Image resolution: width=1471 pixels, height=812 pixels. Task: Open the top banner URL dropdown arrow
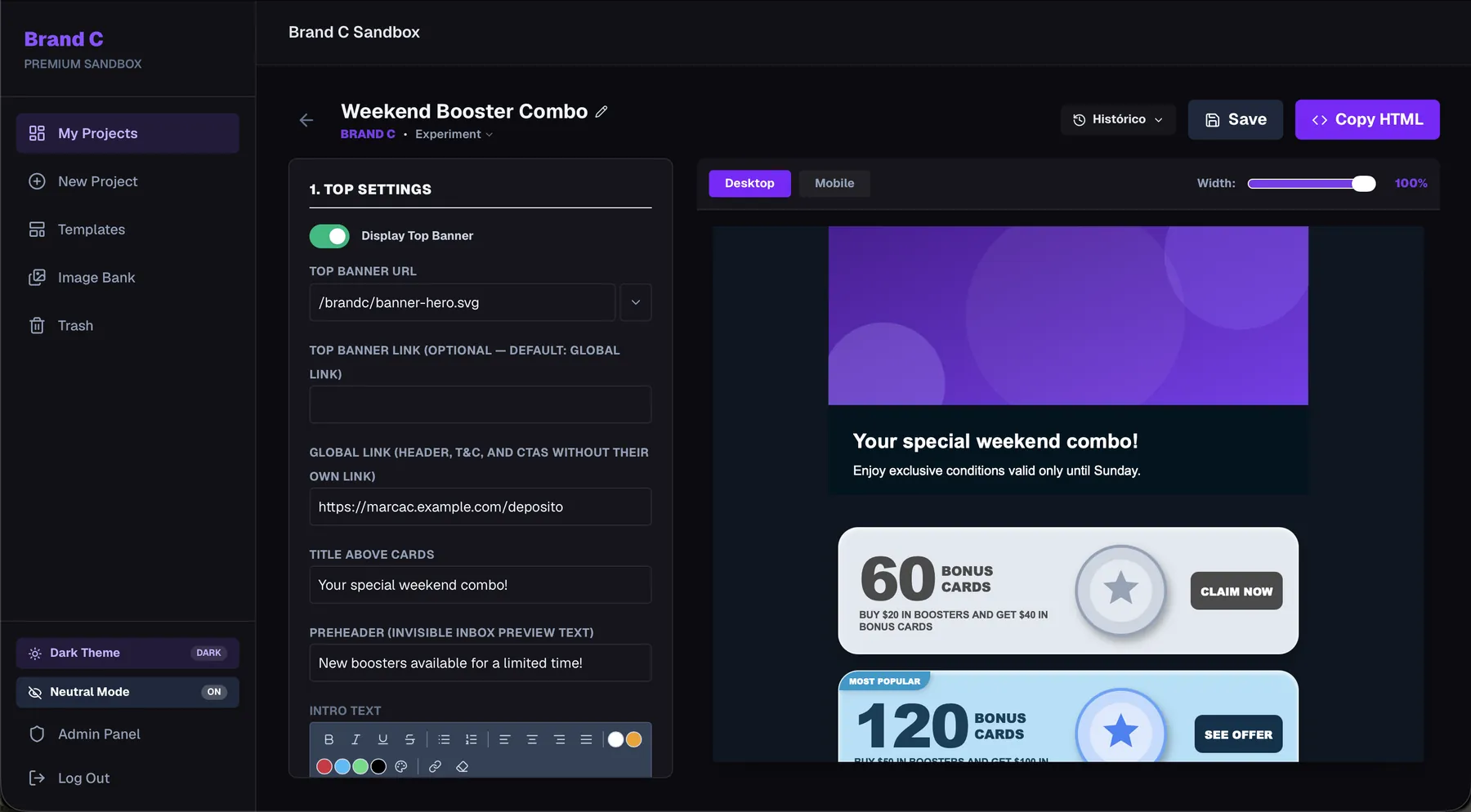coord(636,302)
